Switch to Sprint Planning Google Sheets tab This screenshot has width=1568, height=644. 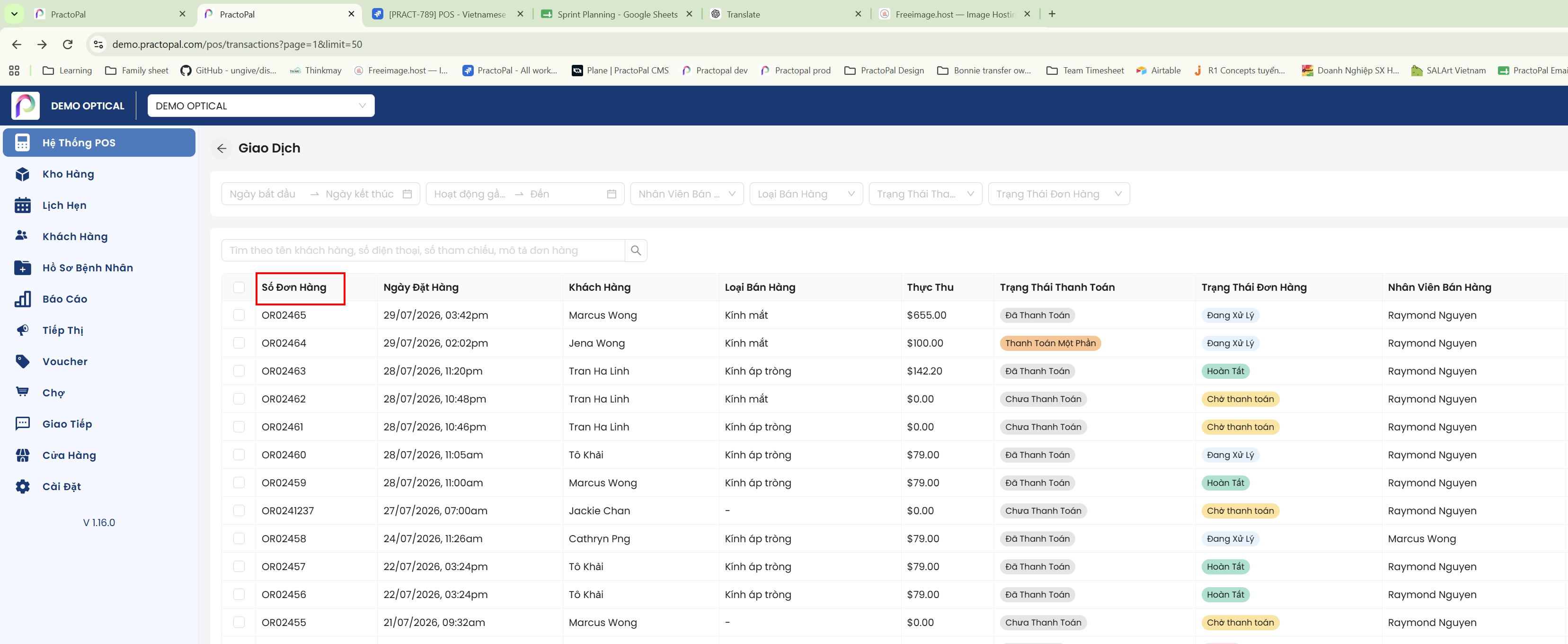click(617, 14)
